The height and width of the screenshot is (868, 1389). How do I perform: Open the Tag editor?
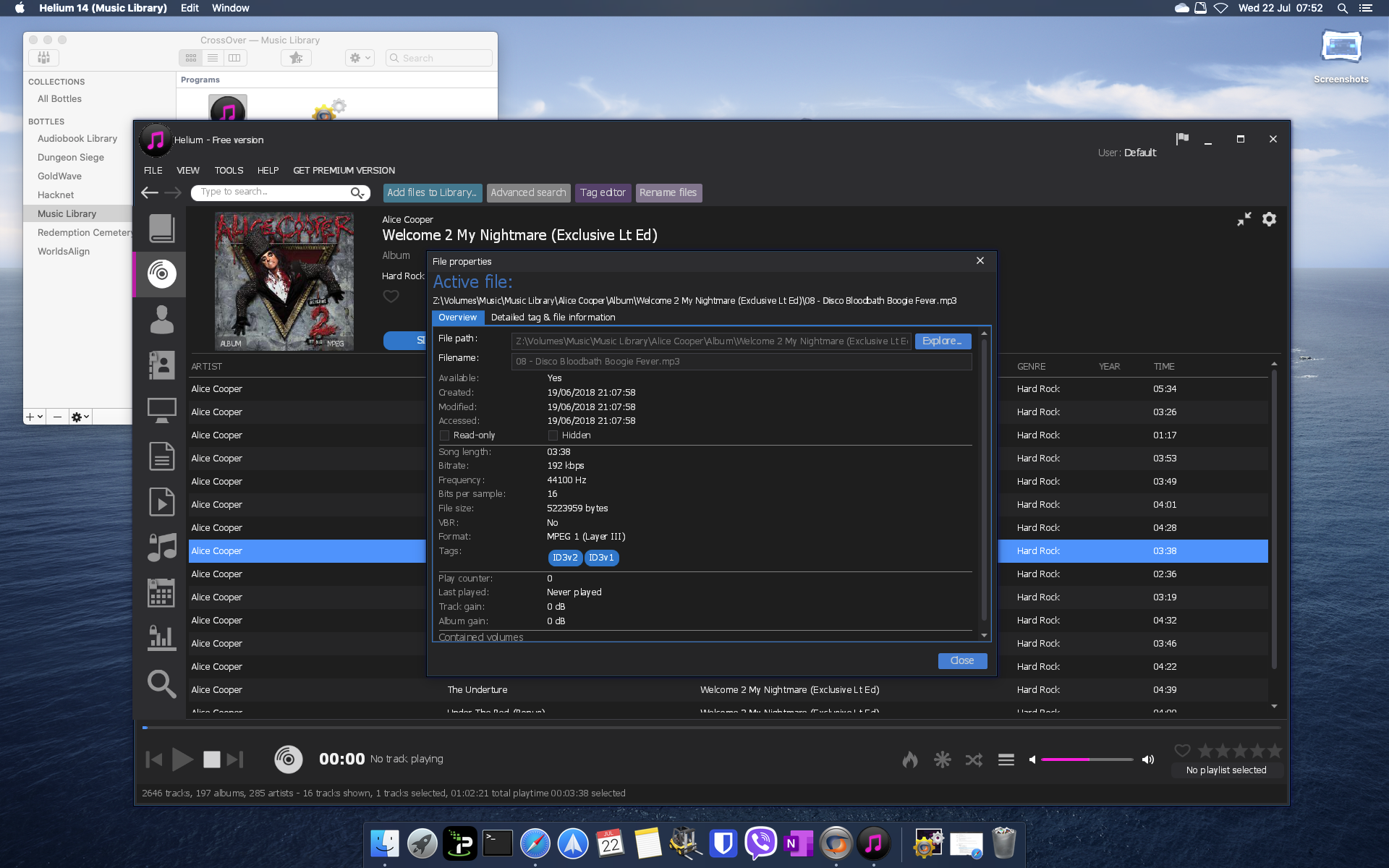tap(603, 192)
